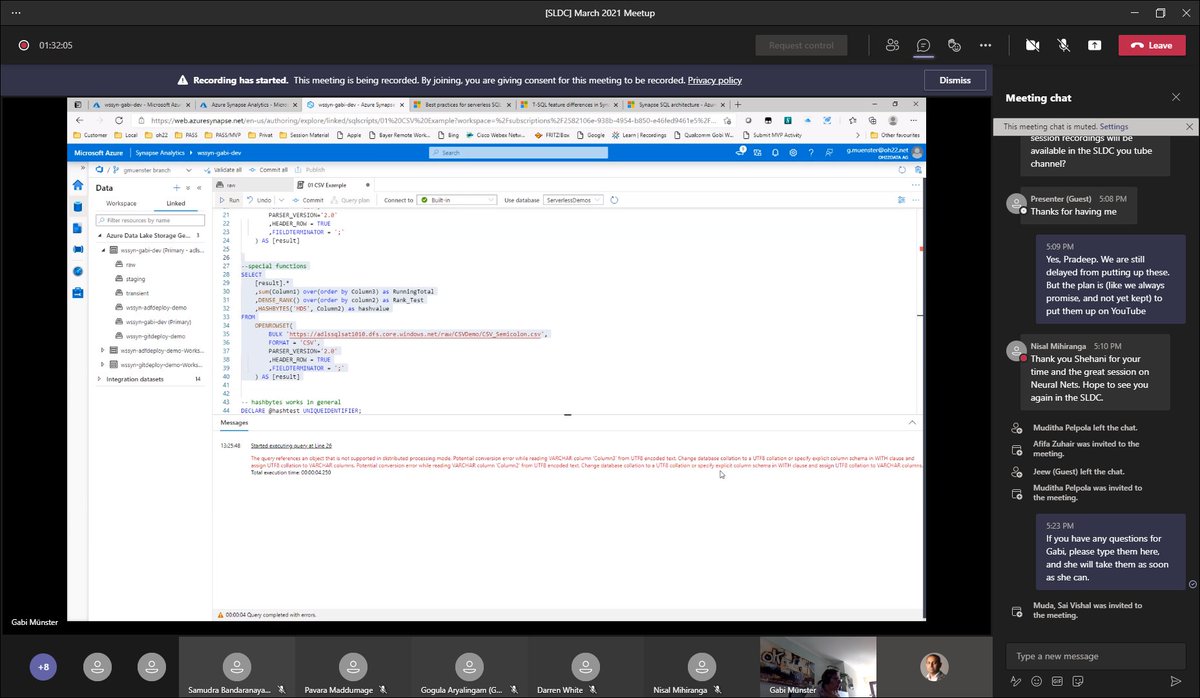The image size is (1200, 698).
Task: Open the Home hub in Synapse sidebar
Action: [78, 185]
